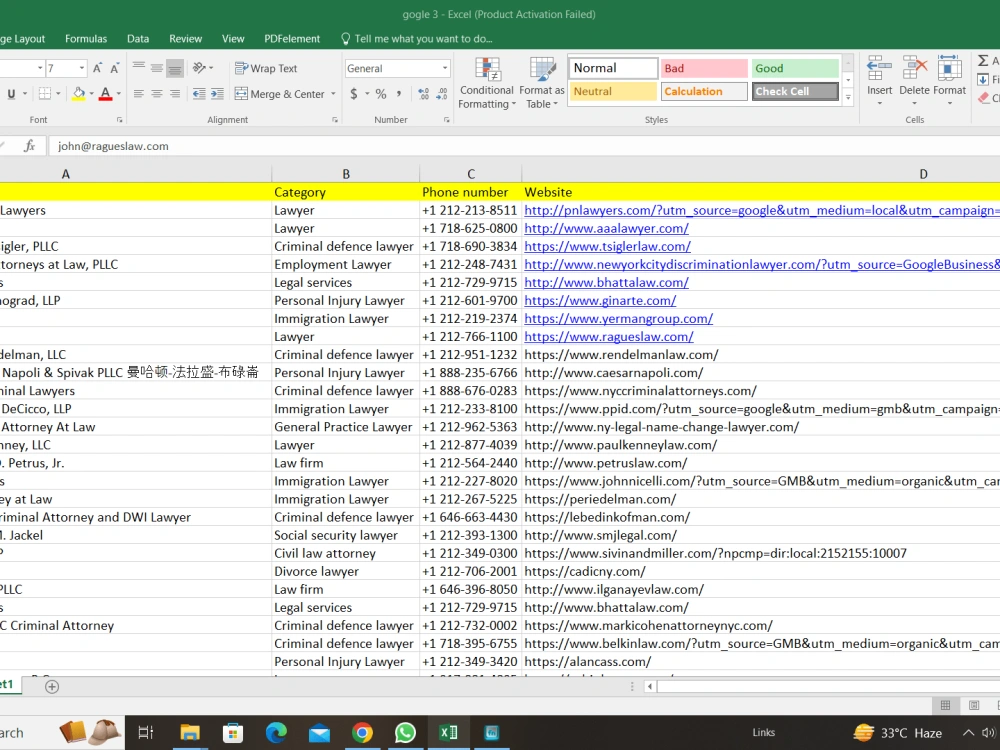Screen dimensions: 1000x750
Task: Switch to Normal view in status bar
Action: click(945, 705)
